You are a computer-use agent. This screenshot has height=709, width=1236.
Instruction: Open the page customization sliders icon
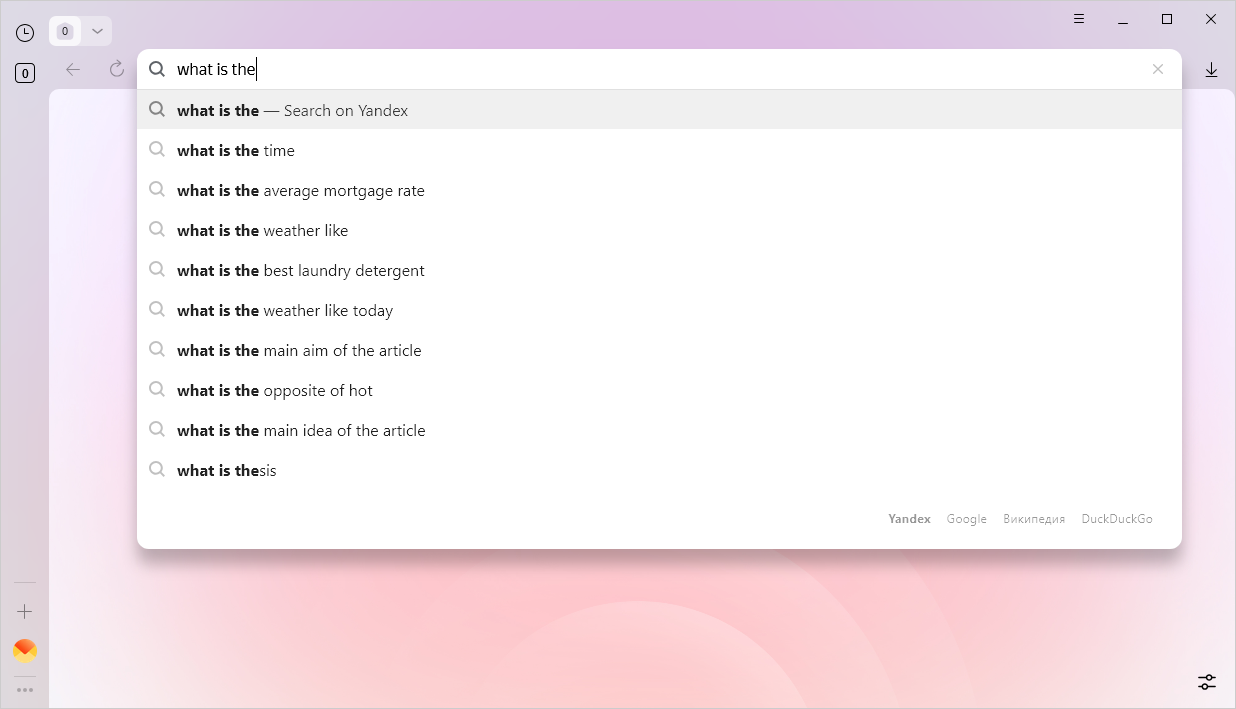1207,682
